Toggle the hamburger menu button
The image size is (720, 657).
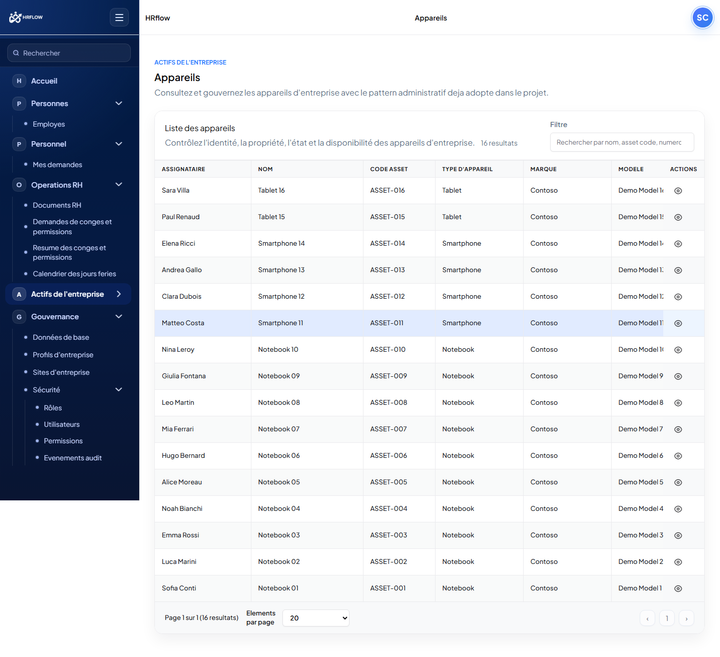(x=119, y=17)
